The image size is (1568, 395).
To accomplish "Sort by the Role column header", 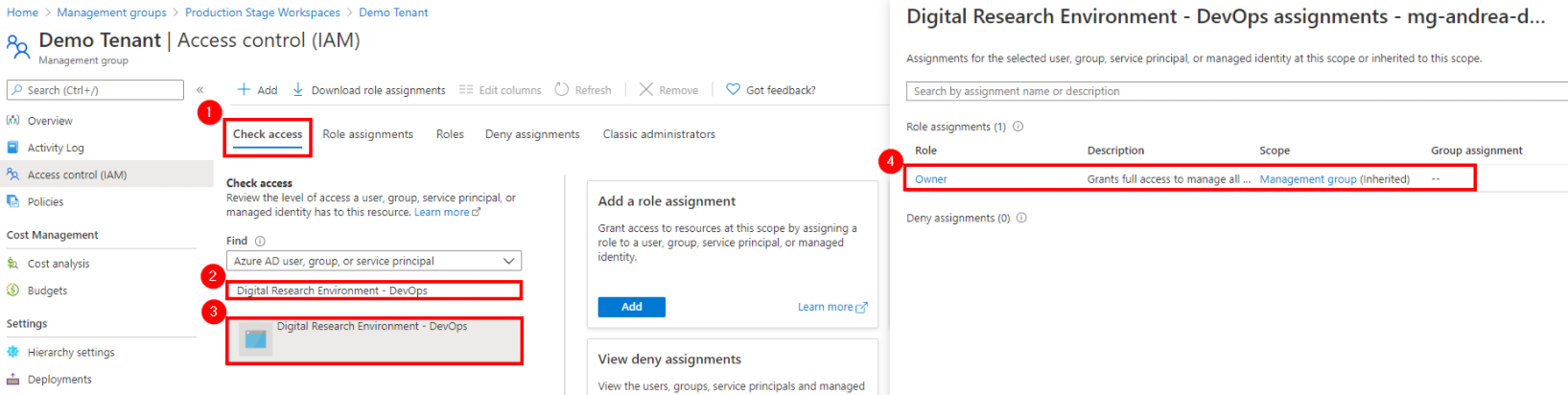I will pyautogui.click(x=925, y=151).
